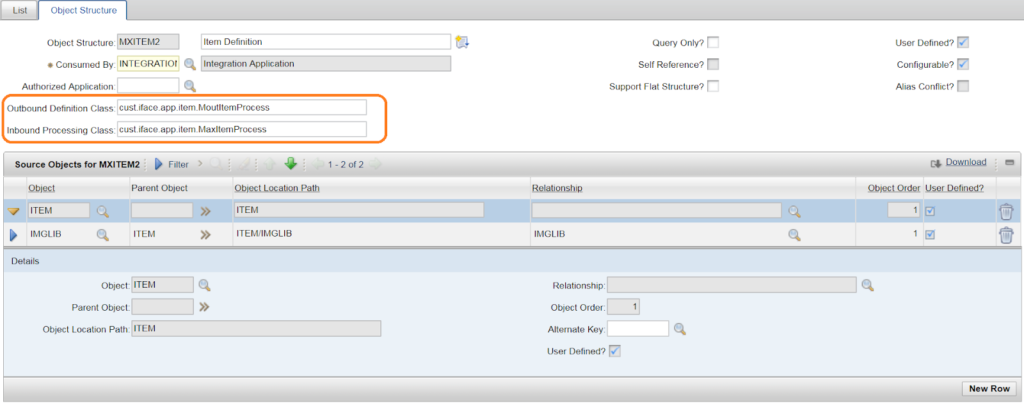
Task: Collapse the ITEM row details triangle
Action: [x=13, y=211]
